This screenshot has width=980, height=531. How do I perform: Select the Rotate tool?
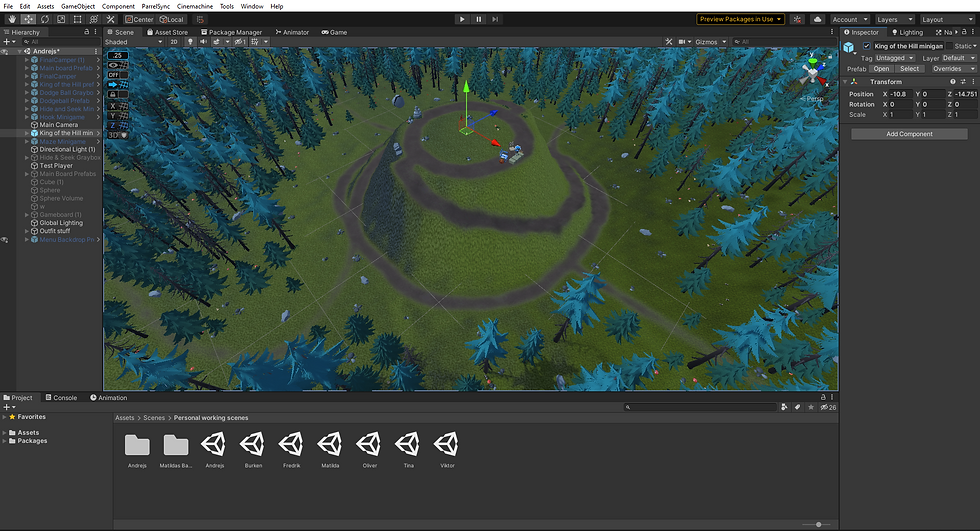pos(44,19)
